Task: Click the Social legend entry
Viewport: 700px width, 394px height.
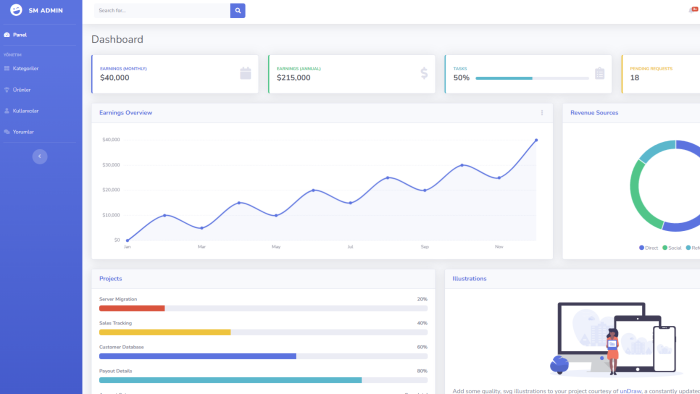Action: coord(672,248)
